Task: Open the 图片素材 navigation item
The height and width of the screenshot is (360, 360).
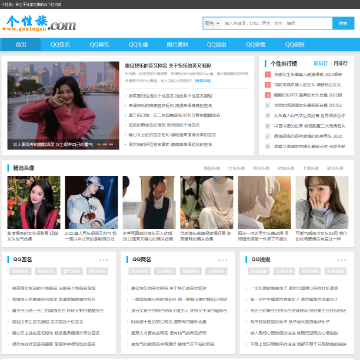Action: coord(177,45)
